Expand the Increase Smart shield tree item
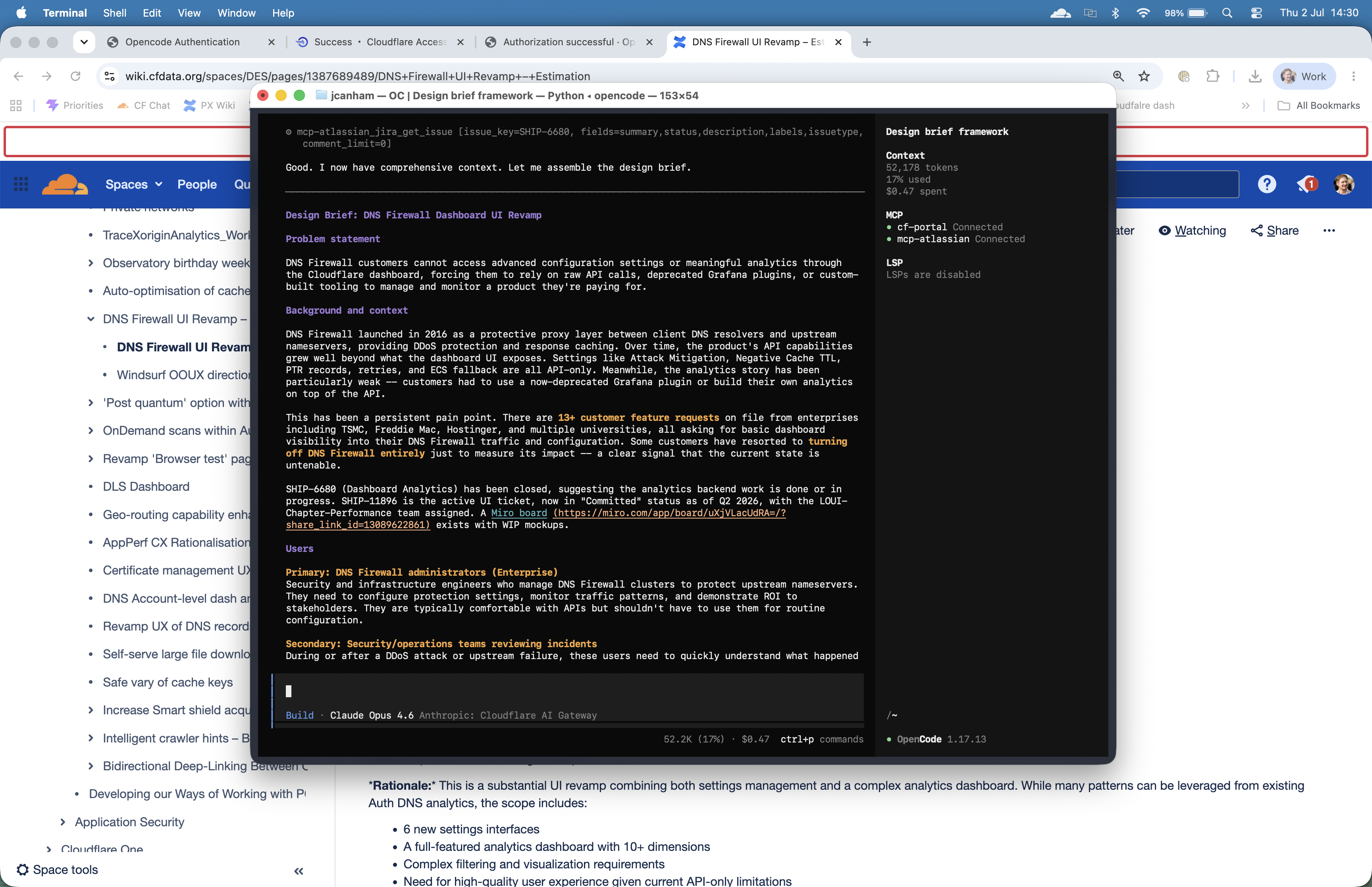The width and height of the screenshot is (1372, 887). [x=91, y=710]
